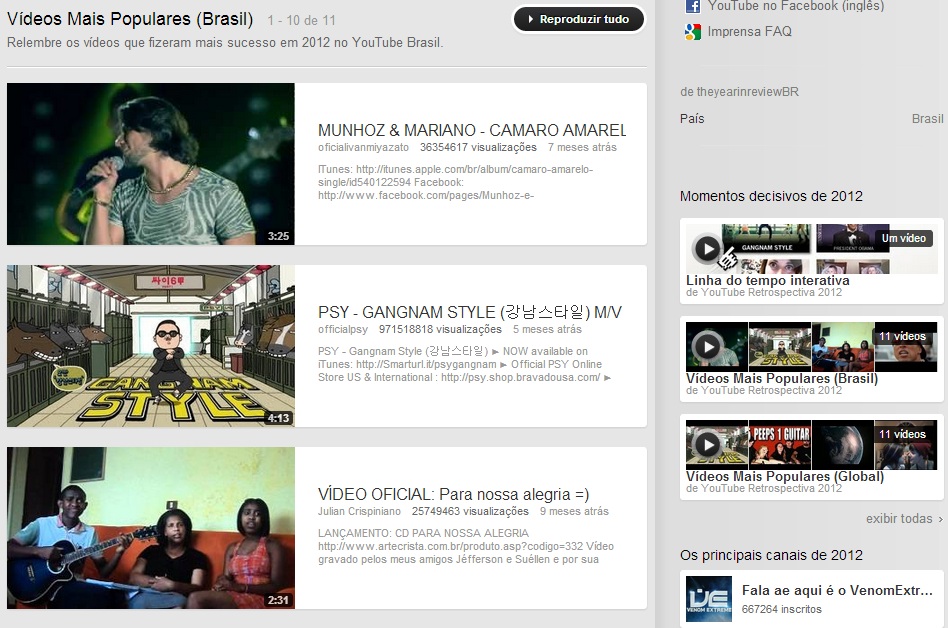
Task: Click the Google icon beside Imprensa FAQ
Action: coord(692,32)
